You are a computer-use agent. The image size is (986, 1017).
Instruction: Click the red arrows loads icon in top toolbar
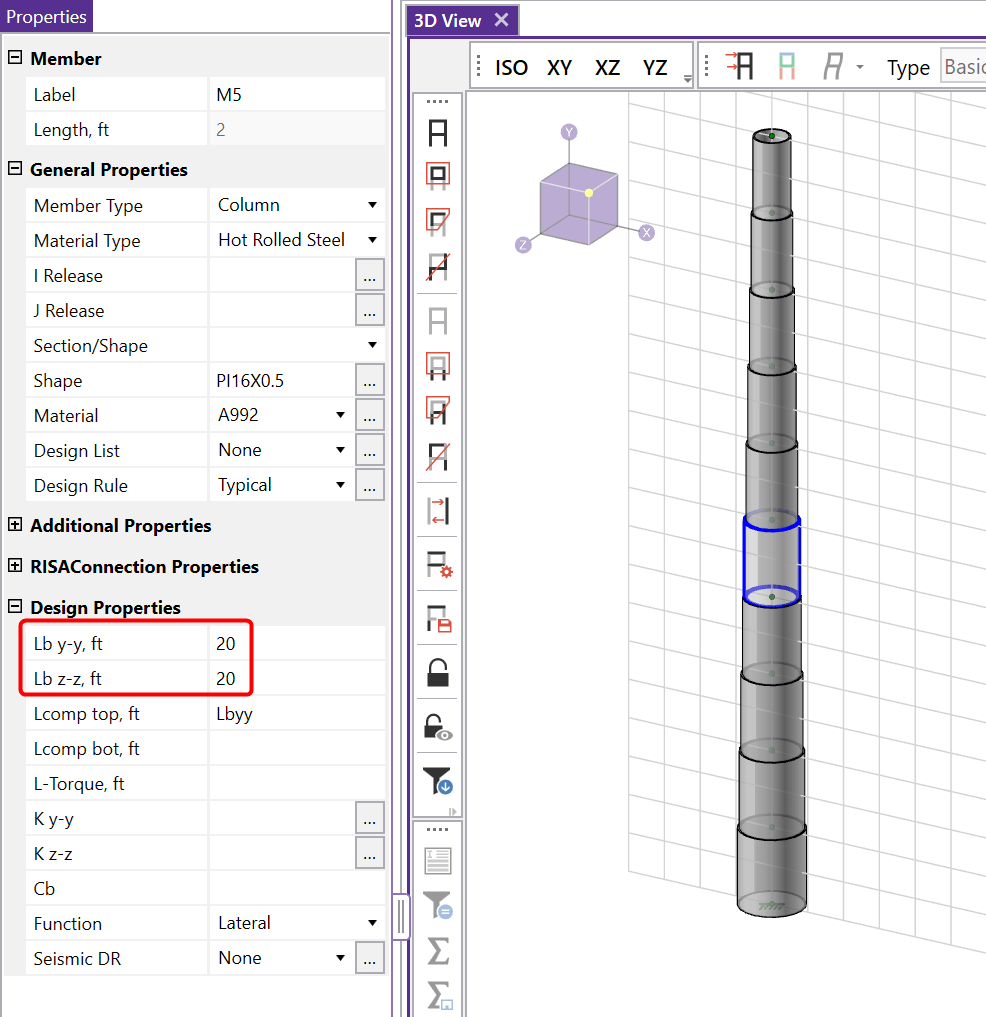[x=739, y=67]
